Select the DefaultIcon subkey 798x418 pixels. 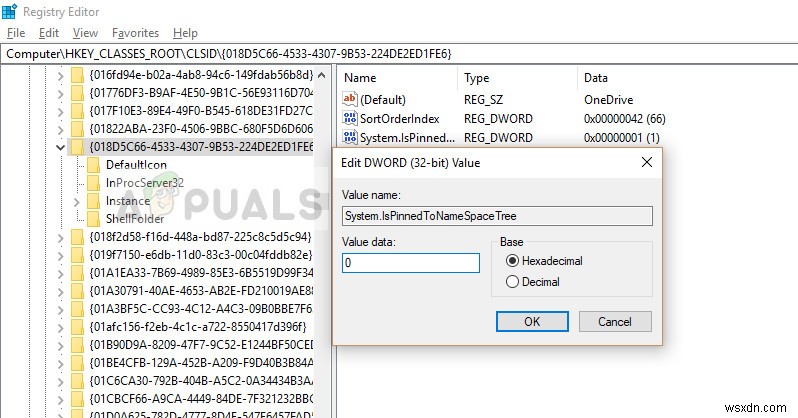pyautogui.click(x=136, y=165)
